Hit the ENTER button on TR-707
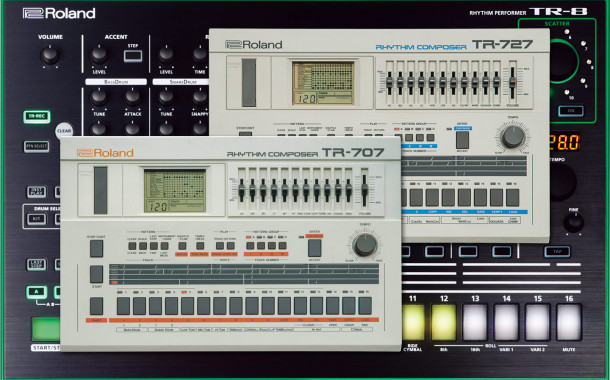610x380 pixels. pyautogui.click(x=314, y=248)
